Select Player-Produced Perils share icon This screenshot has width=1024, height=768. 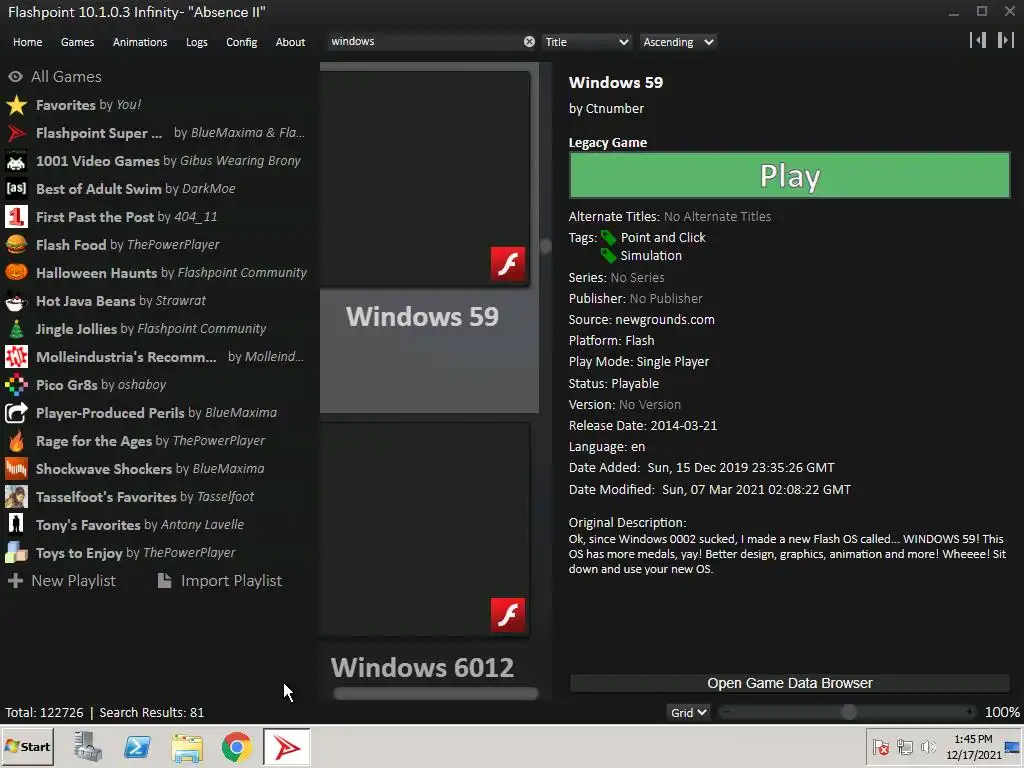click(x=16, y=413)
